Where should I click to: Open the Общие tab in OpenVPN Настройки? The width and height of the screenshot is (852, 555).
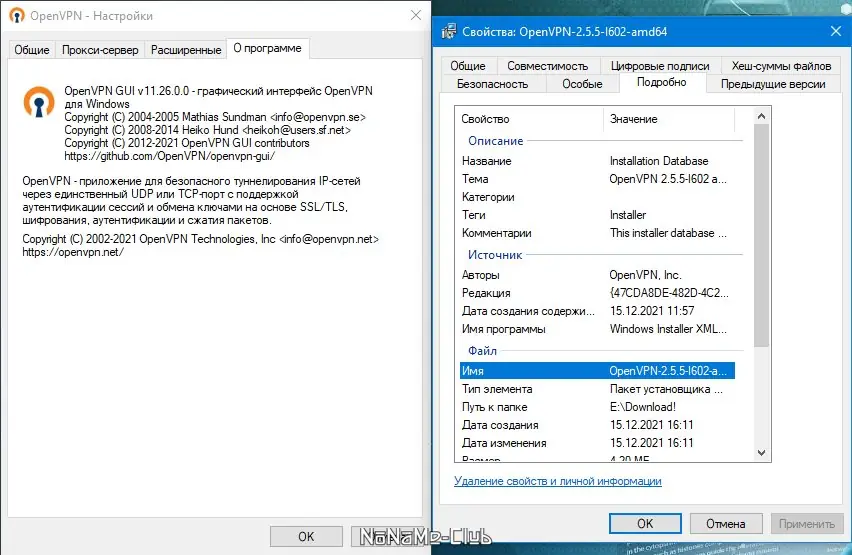(x=32, y=50)
